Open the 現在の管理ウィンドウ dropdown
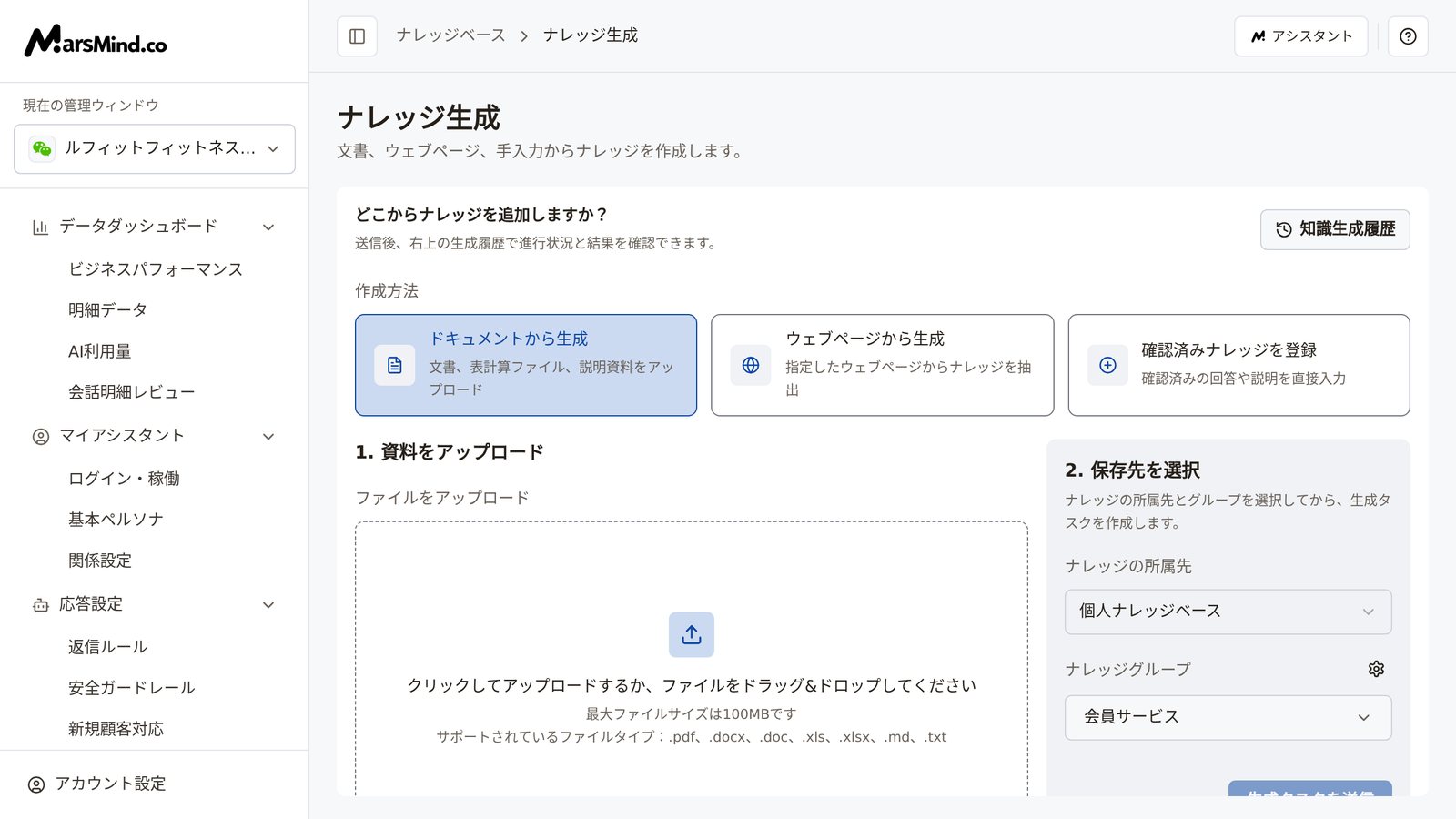This screenshot has width=1456, height=819. tap(155, 148)
